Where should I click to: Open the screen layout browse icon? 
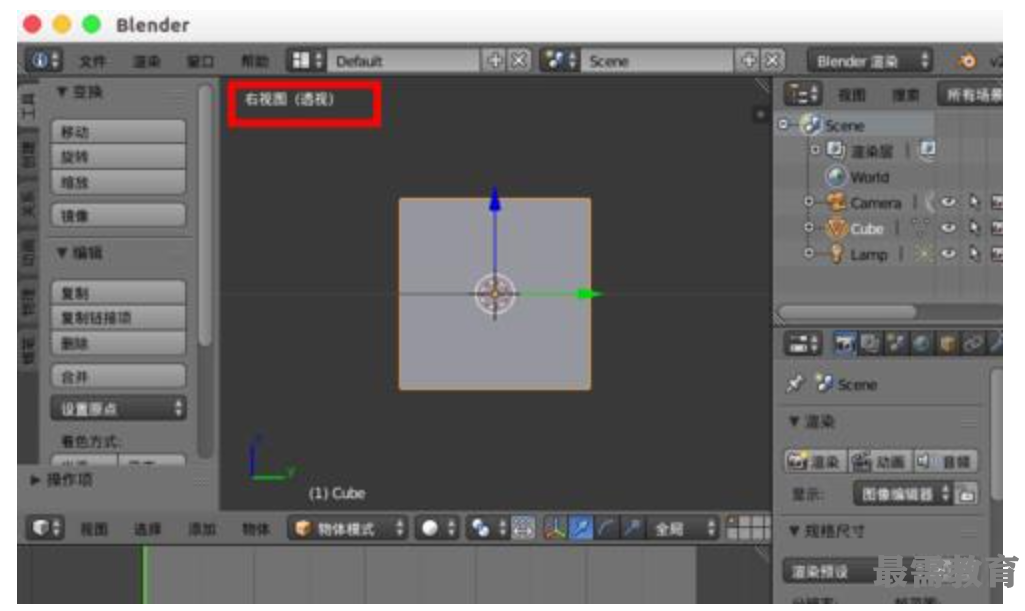tap(306, 61)
